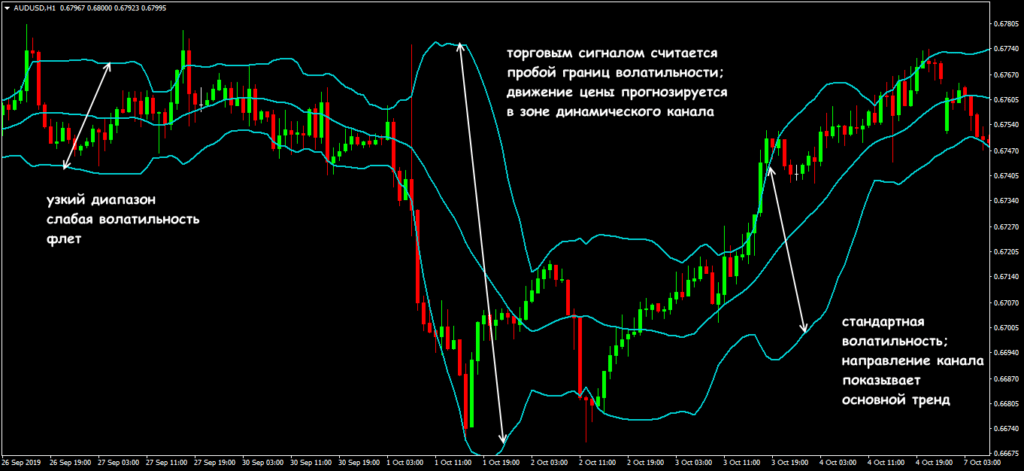This screenshot has width=1024, height=471.
Task: Click the 0.67405 price scale label
Action: click(x=1003, y=176)
